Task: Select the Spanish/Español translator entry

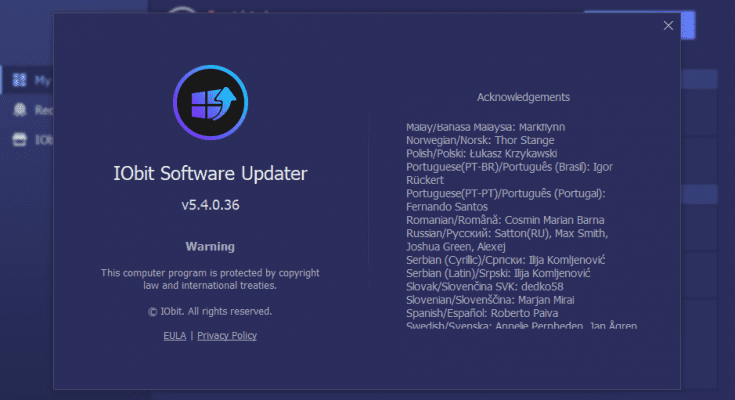Action: click(x=480, y=311)
